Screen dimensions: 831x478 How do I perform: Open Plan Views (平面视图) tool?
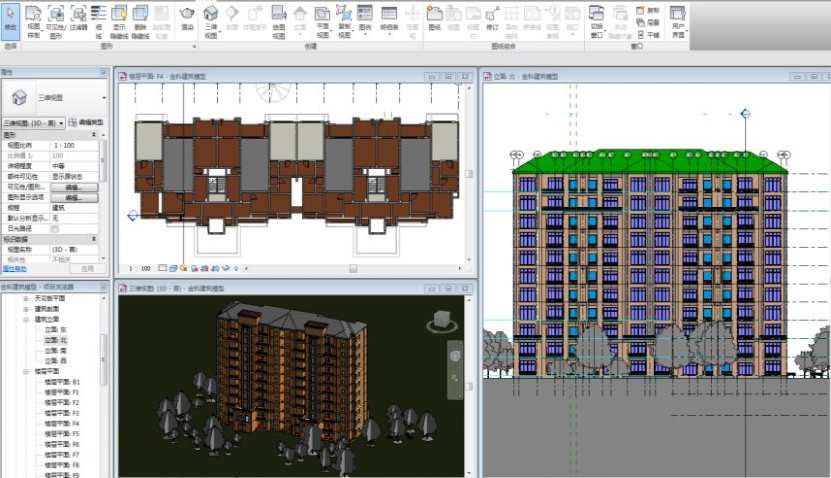tap(323, 22)
